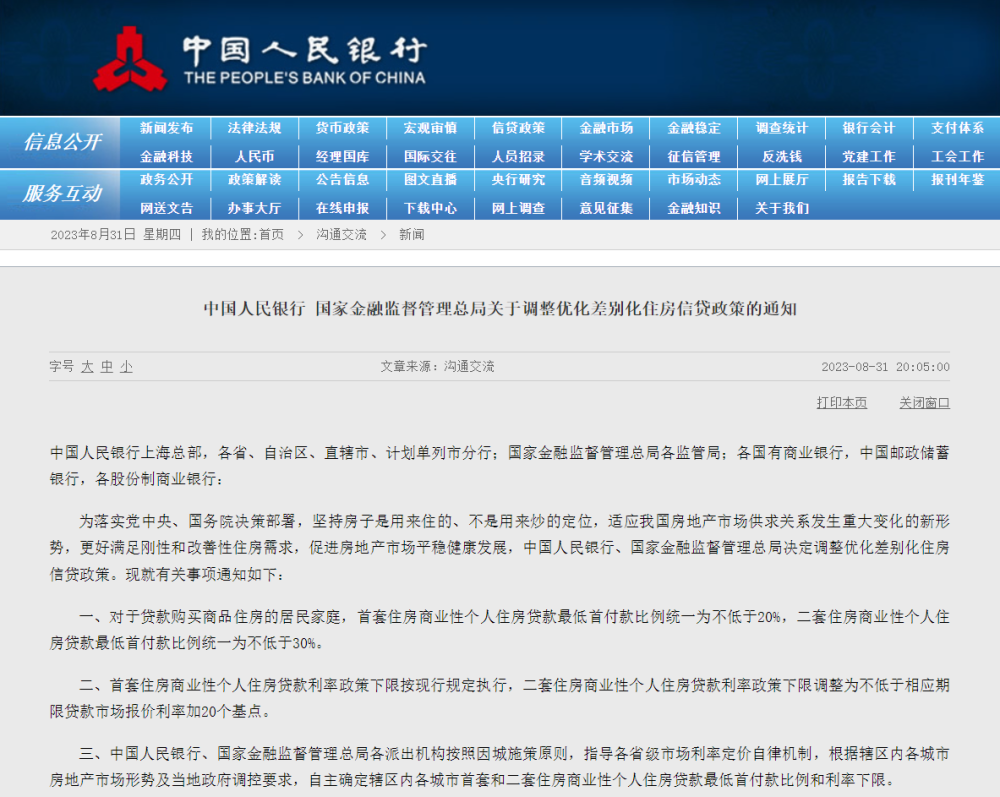The height and width of the screenshot is (797, 1000).
Task: Select 调查统计 in the navigation bar
Action: pyautogui.click(x=782, y=128)
